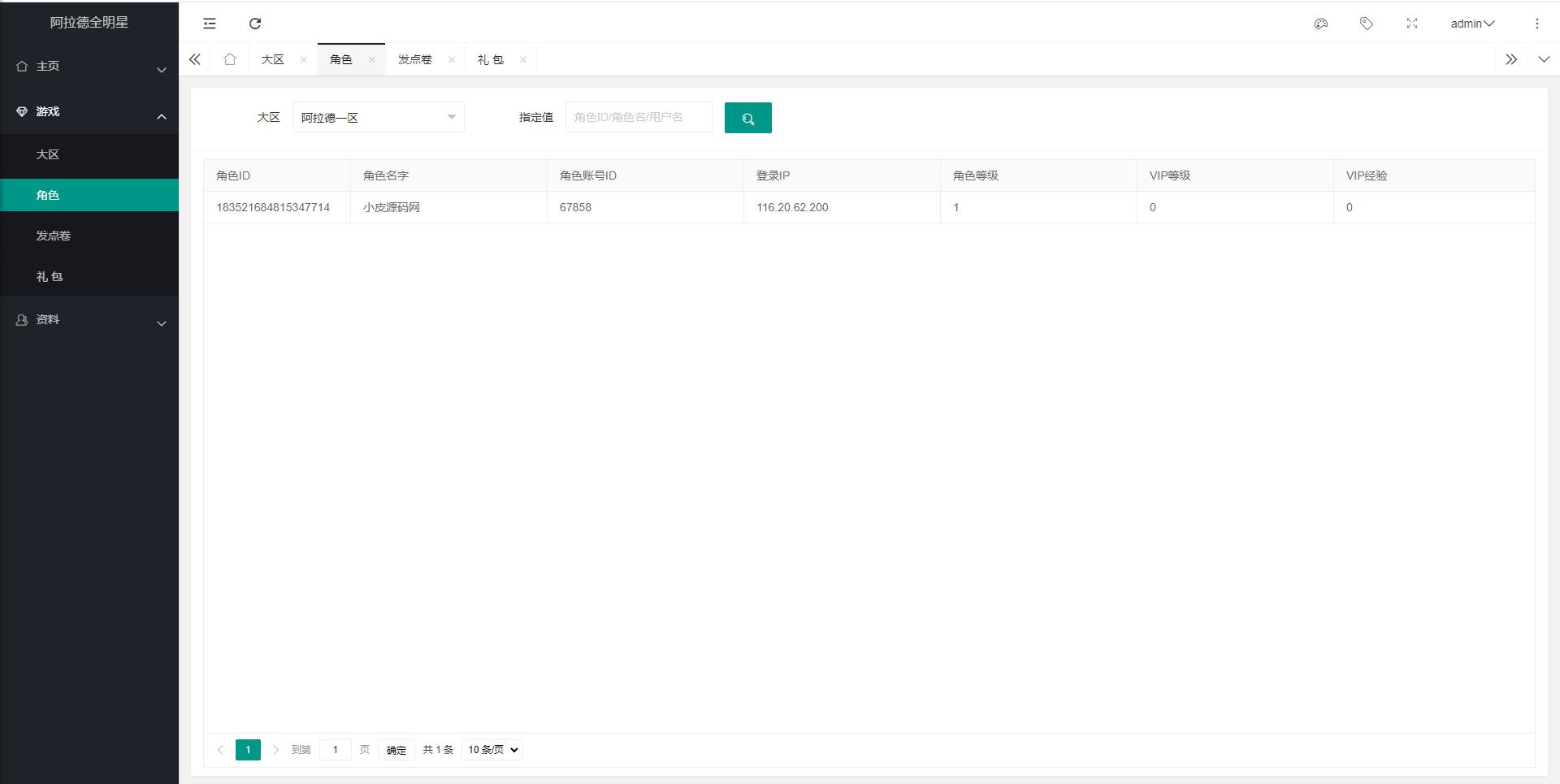Click the double-right arrow near tab bar right
This screenshot has height=784, width=1560.
(x=1511, y=58)
